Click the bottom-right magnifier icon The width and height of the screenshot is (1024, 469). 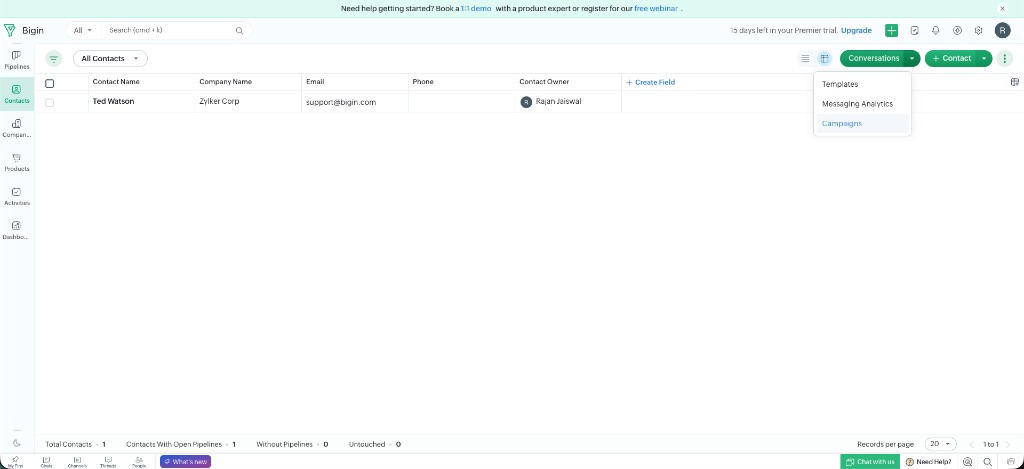click(987, 462)
